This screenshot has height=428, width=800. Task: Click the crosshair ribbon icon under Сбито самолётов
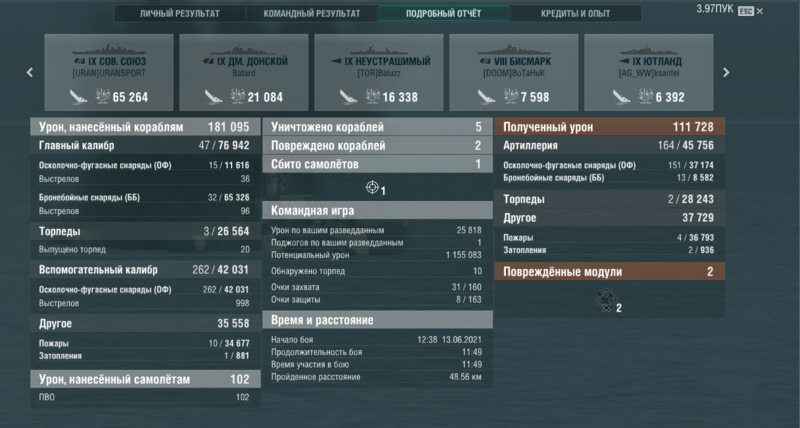[x=374, y=188]
